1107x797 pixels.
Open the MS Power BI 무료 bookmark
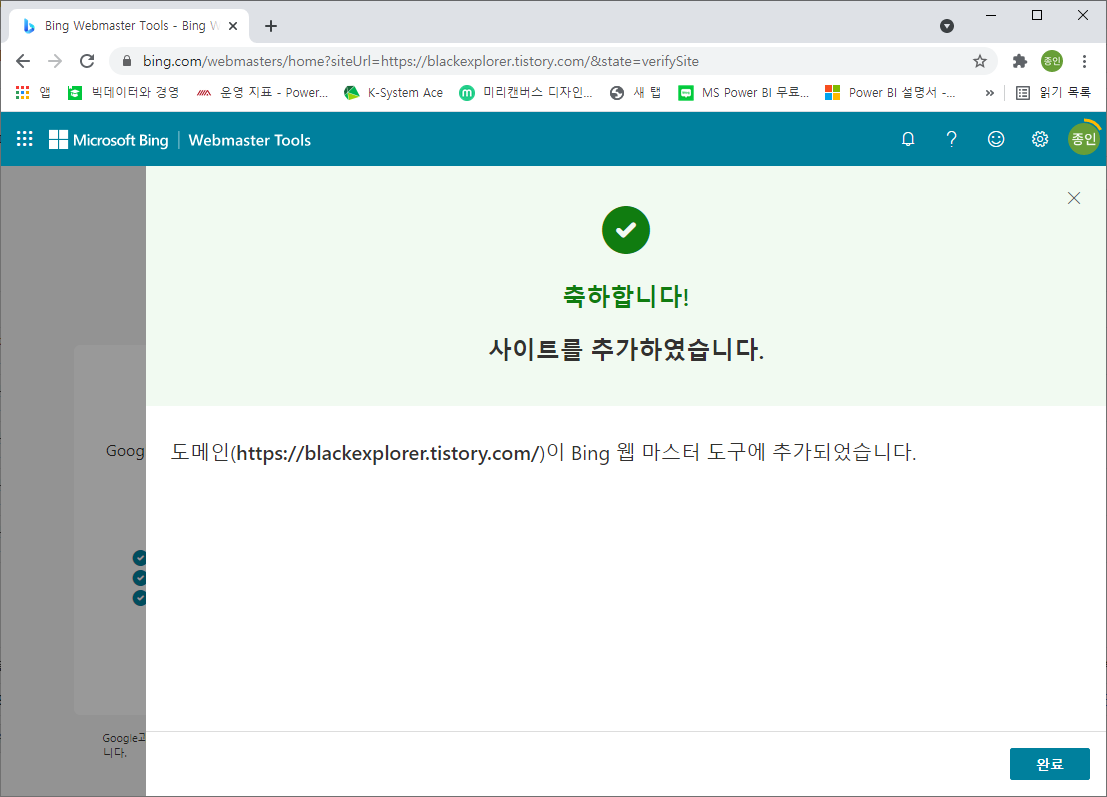pos(744,92)
